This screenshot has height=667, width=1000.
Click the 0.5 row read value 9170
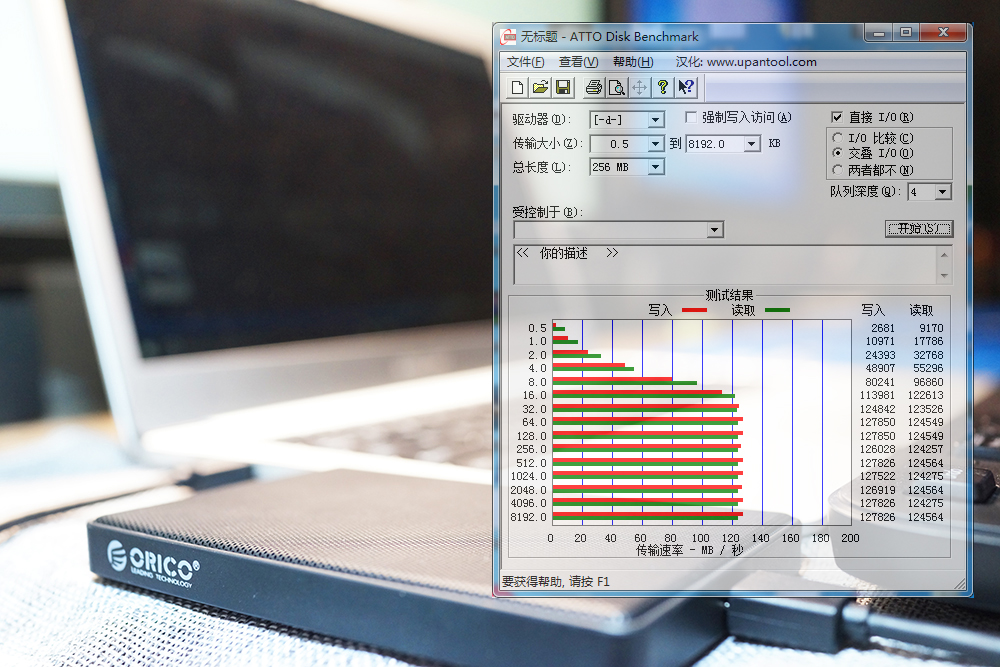[931, 328]
